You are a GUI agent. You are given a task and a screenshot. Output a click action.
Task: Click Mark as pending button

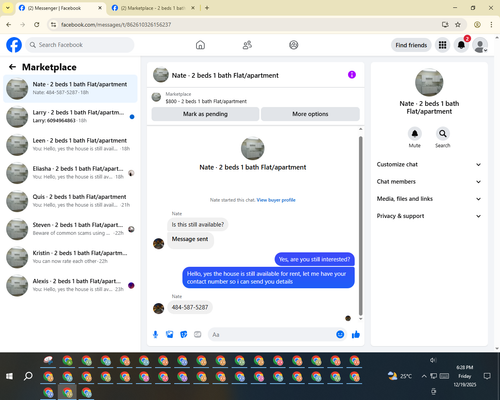[205, 114]
